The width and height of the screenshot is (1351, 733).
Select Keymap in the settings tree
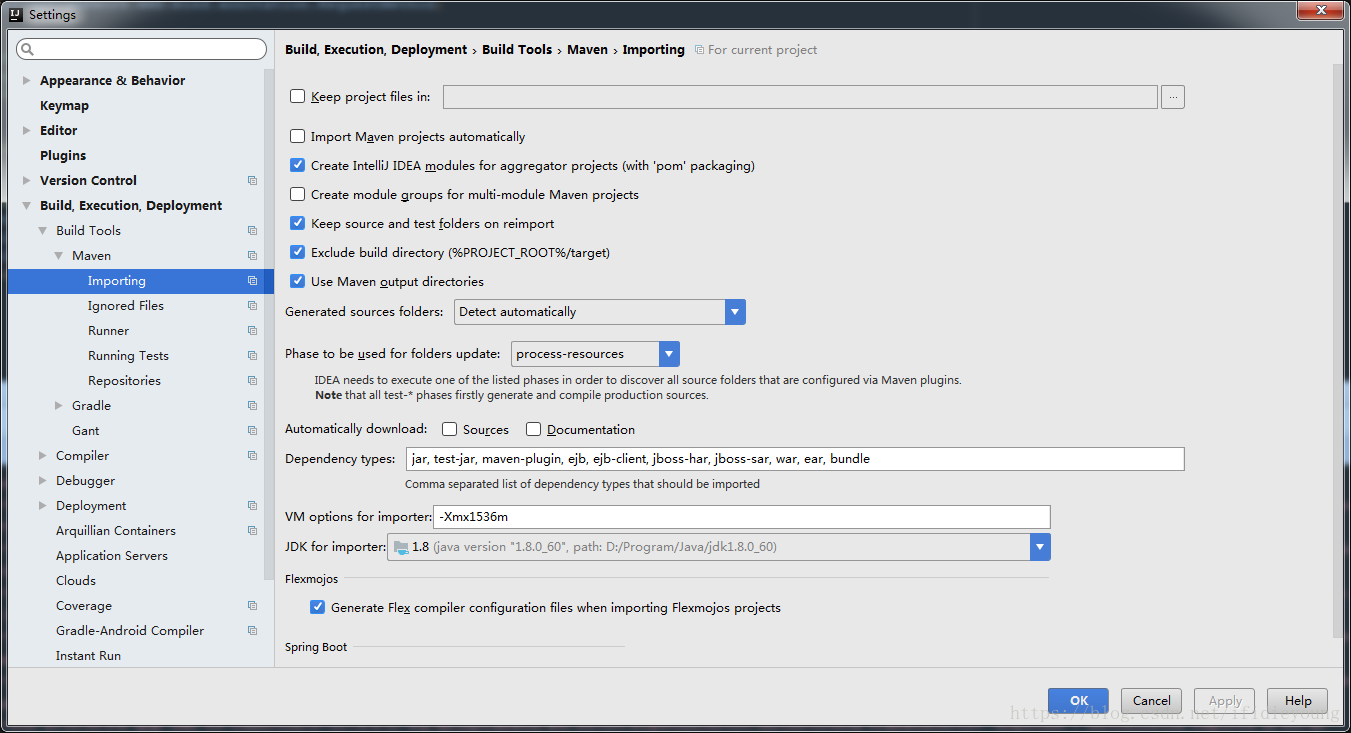click(x=64, y=106)
